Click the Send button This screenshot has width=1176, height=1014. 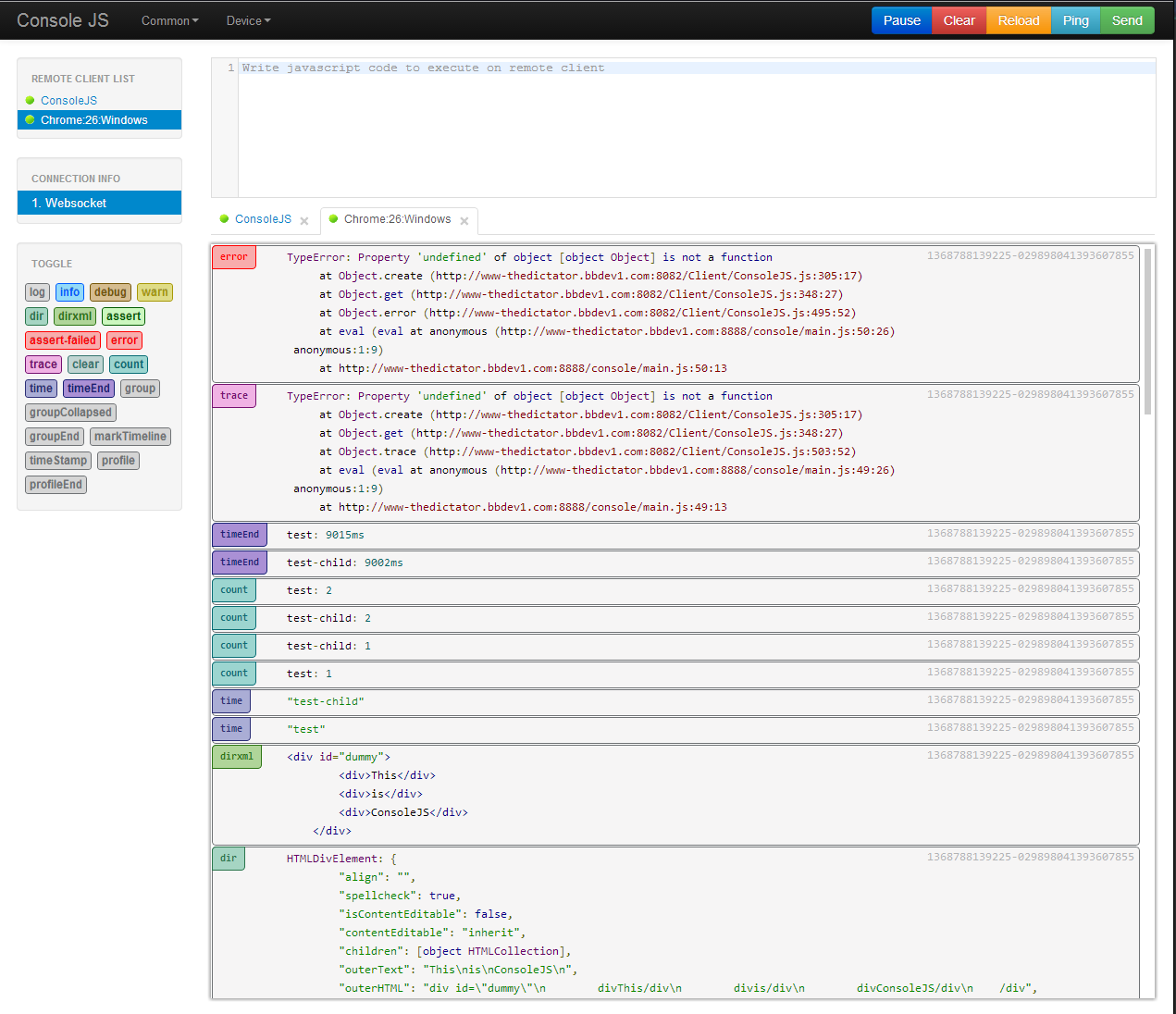pos(1127,20)
